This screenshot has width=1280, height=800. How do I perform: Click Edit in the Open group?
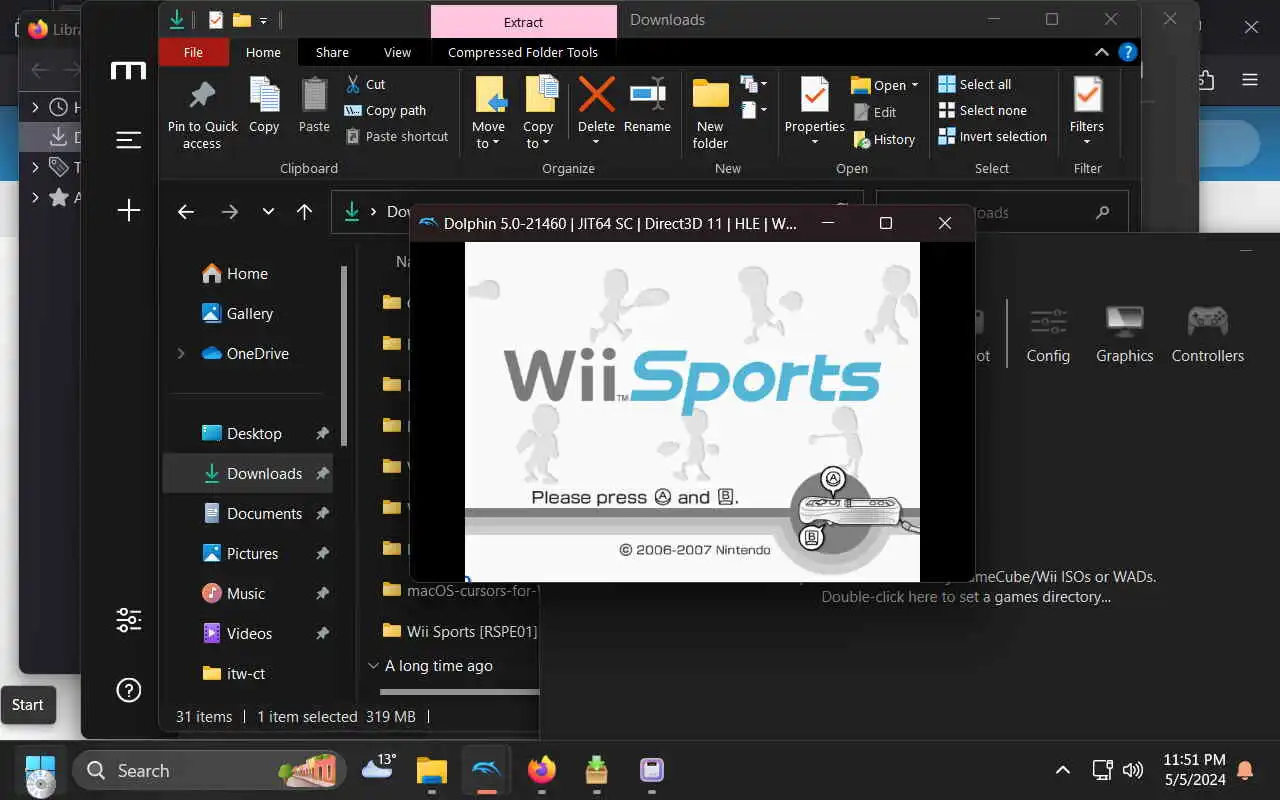pos(875,112)
